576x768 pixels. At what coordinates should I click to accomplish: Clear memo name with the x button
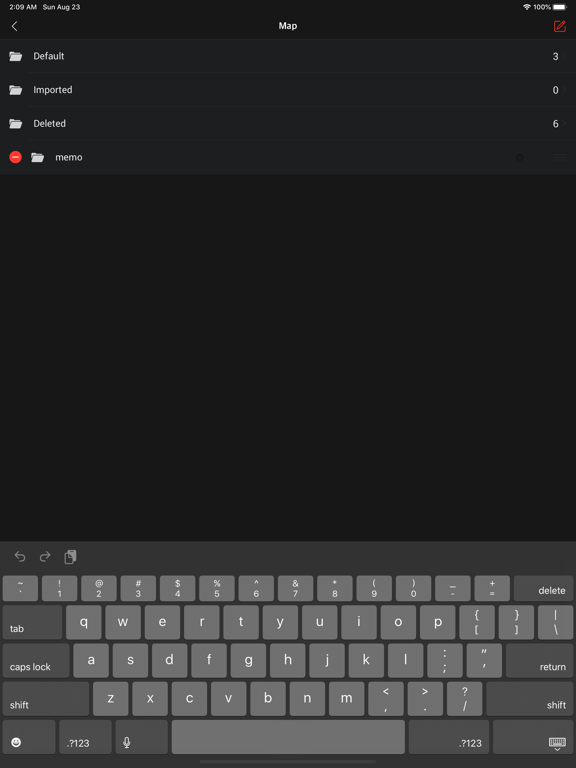point(520,157)
